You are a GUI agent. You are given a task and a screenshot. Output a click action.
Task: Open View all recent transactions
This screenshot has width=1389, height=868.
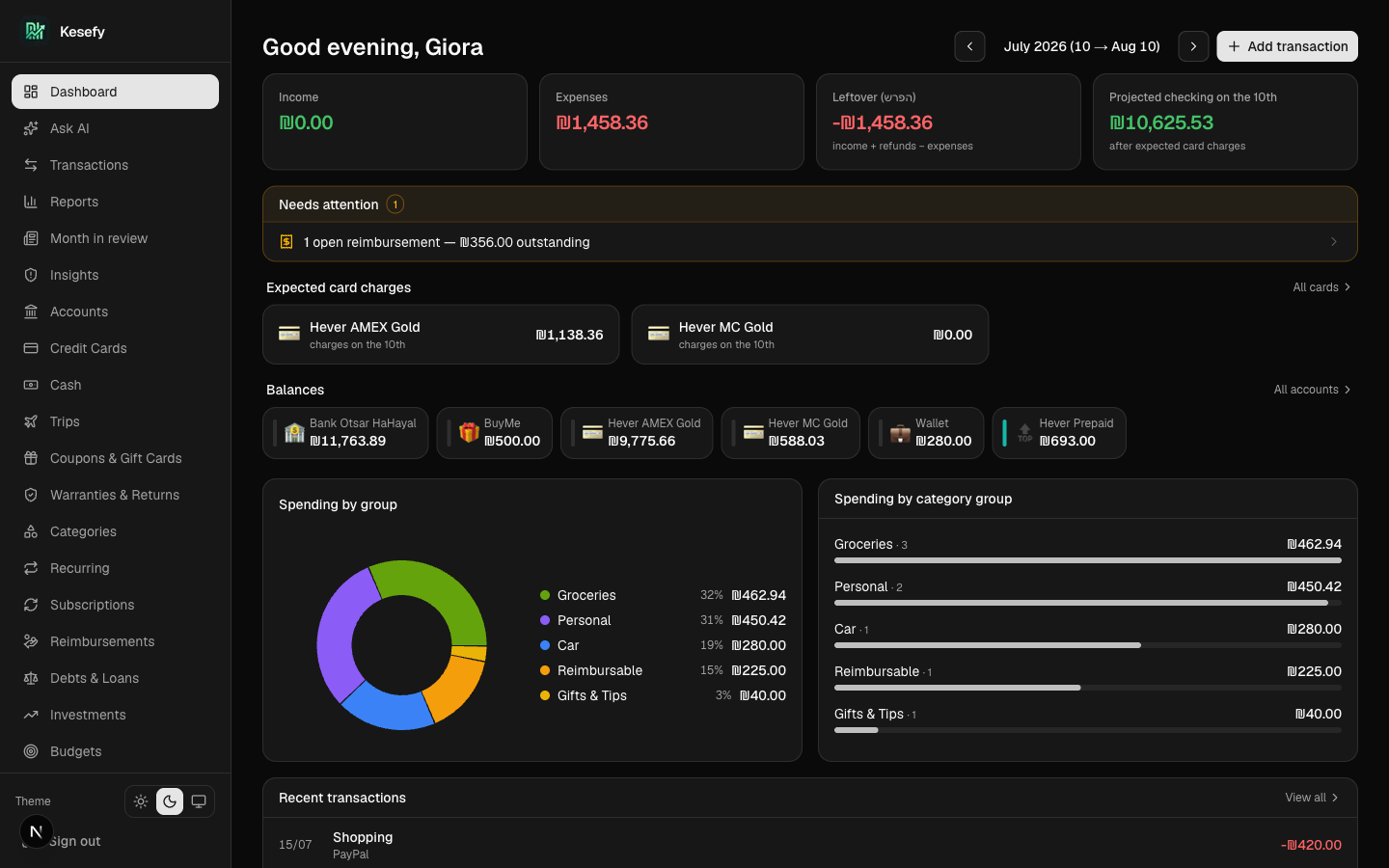(1312, 798)
